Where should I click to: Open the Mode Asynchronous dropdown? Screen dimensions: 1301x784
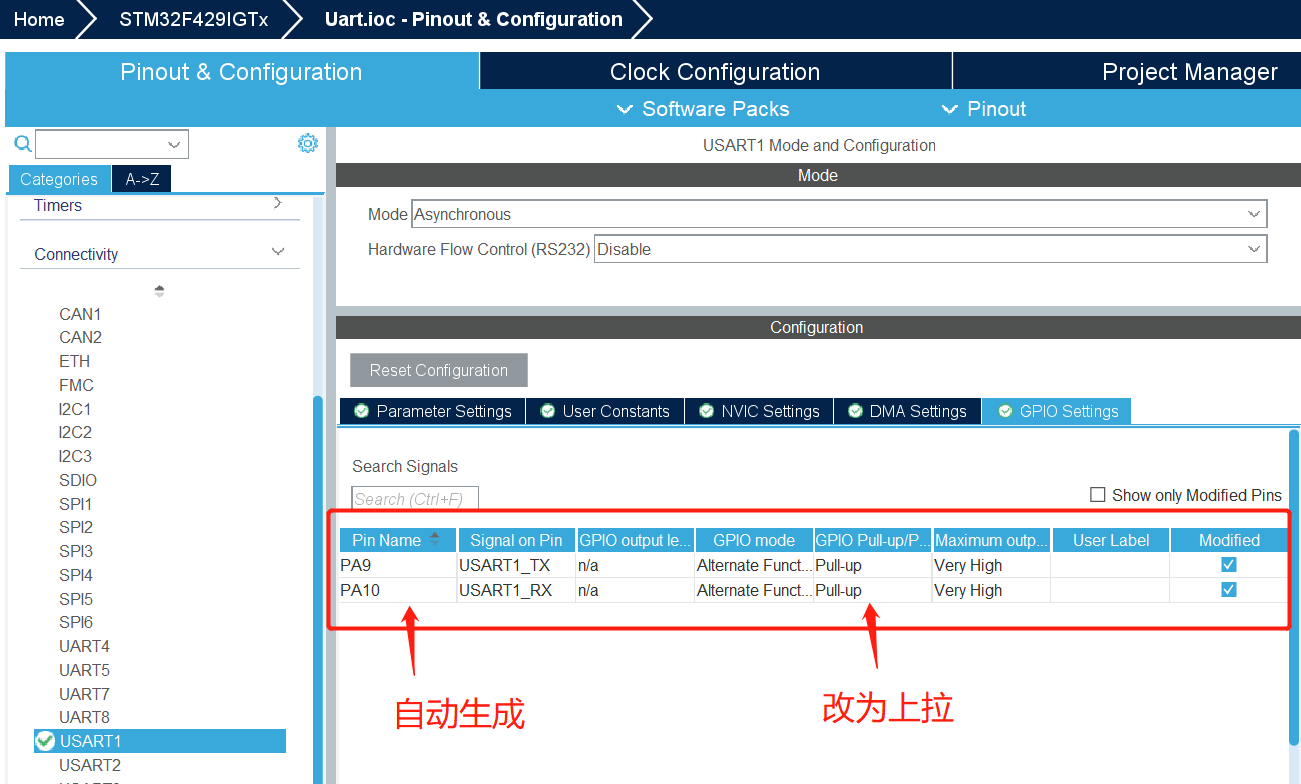pos(839,214)
